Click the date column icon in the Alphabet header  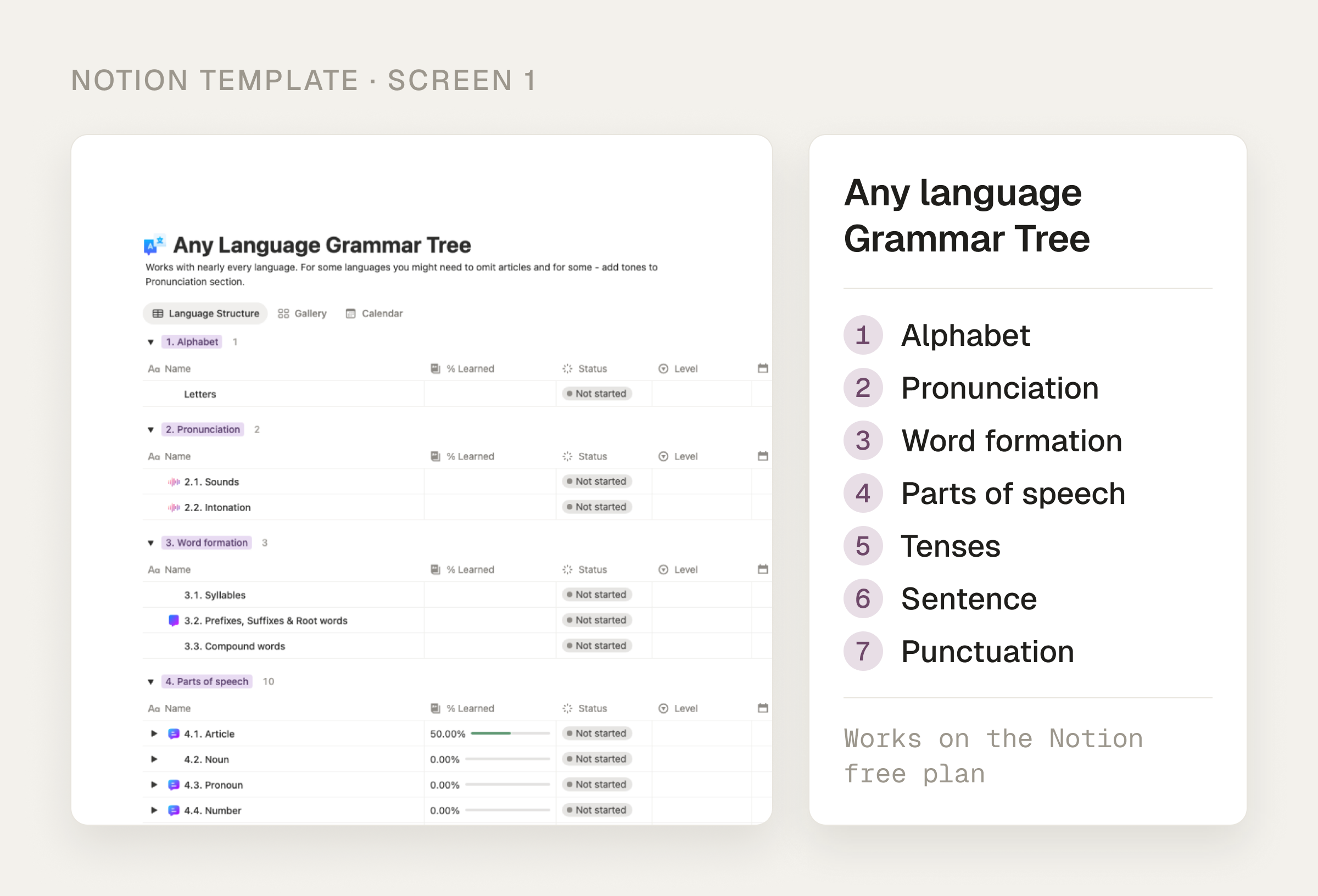(763, 368)
